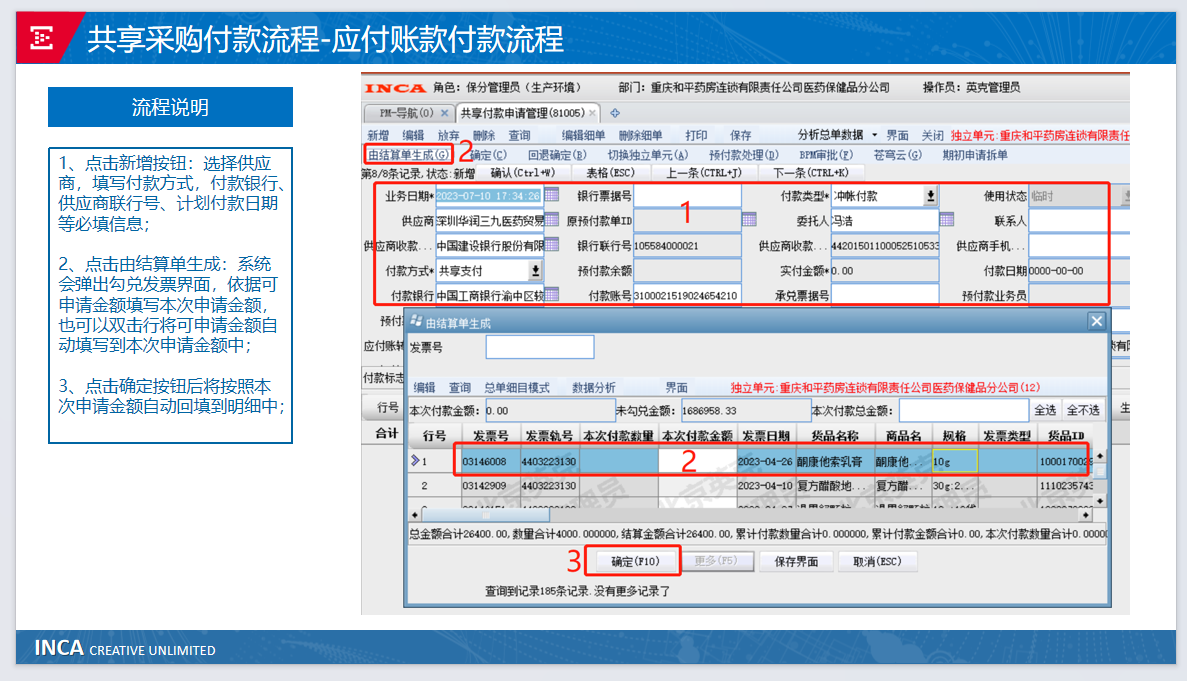The width and height of the screenshot is (1187, 681).
Task: Open lookup icon beside 原预付款单ID field
Action: pyautogui.click(x=749, y=220)
